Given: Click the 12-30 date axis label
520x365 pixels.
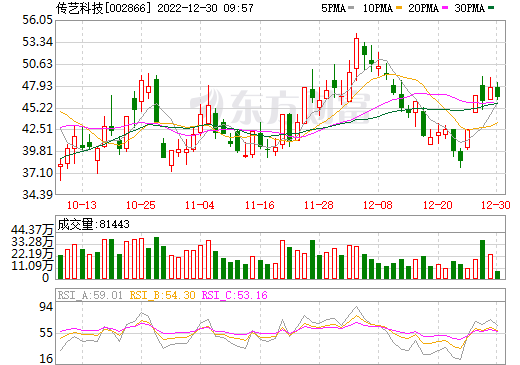Looking at the screenshot, I should 496,205.
